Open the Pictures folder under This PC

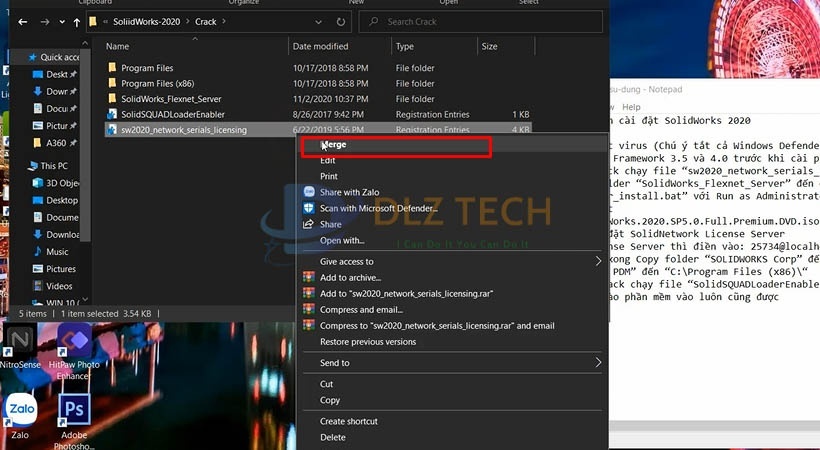tap(54, 269)
